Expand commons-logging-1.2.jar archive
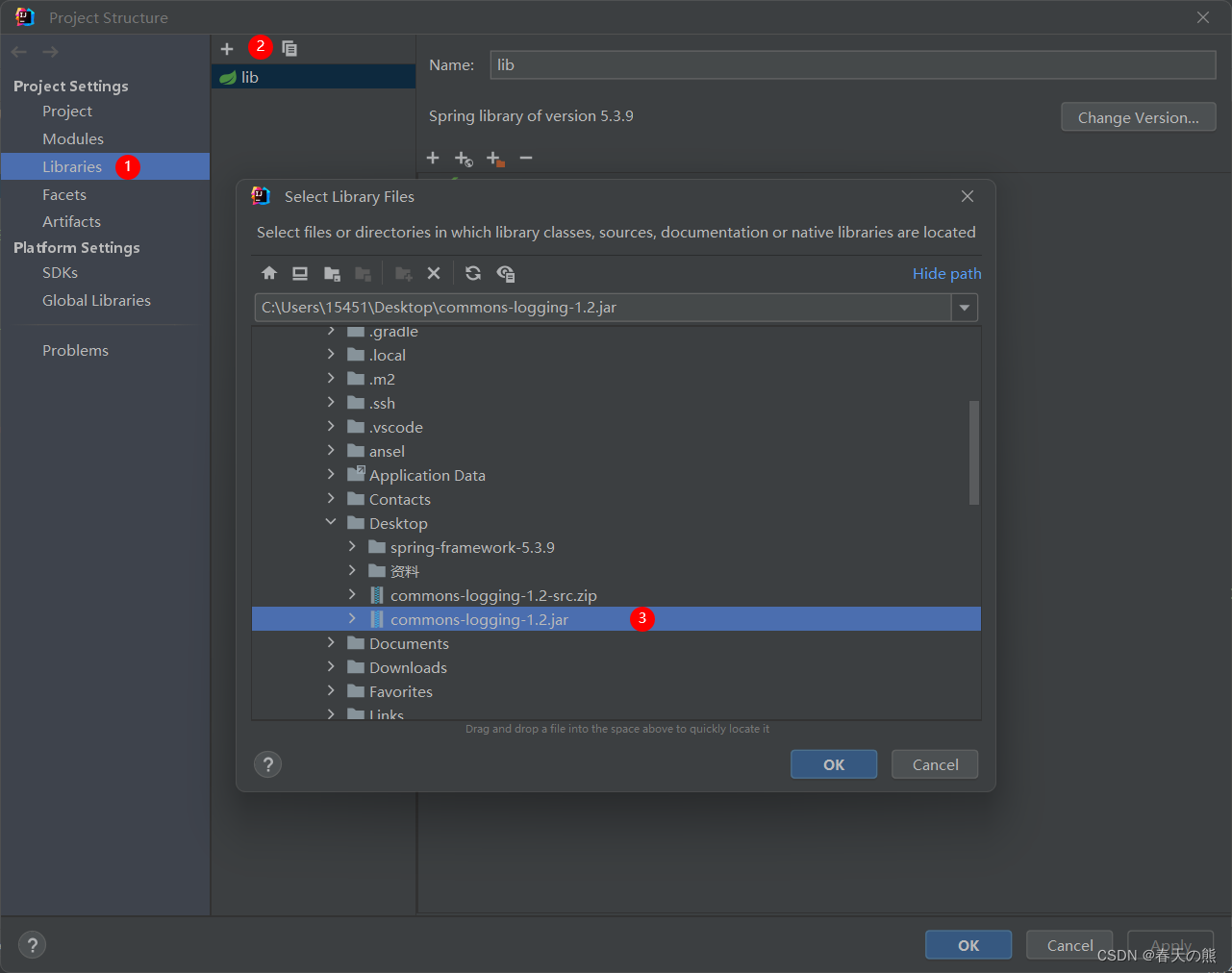The image size is (1232, 973). pos(352,619)
